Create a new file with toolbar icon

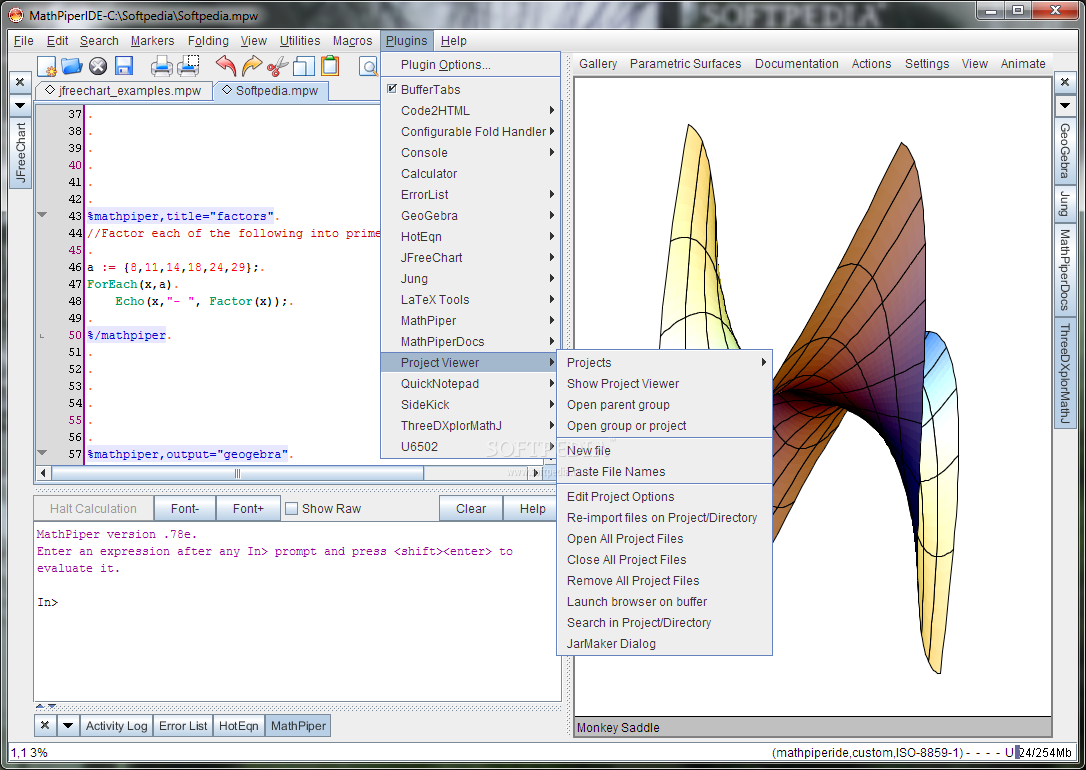point(46,66)
